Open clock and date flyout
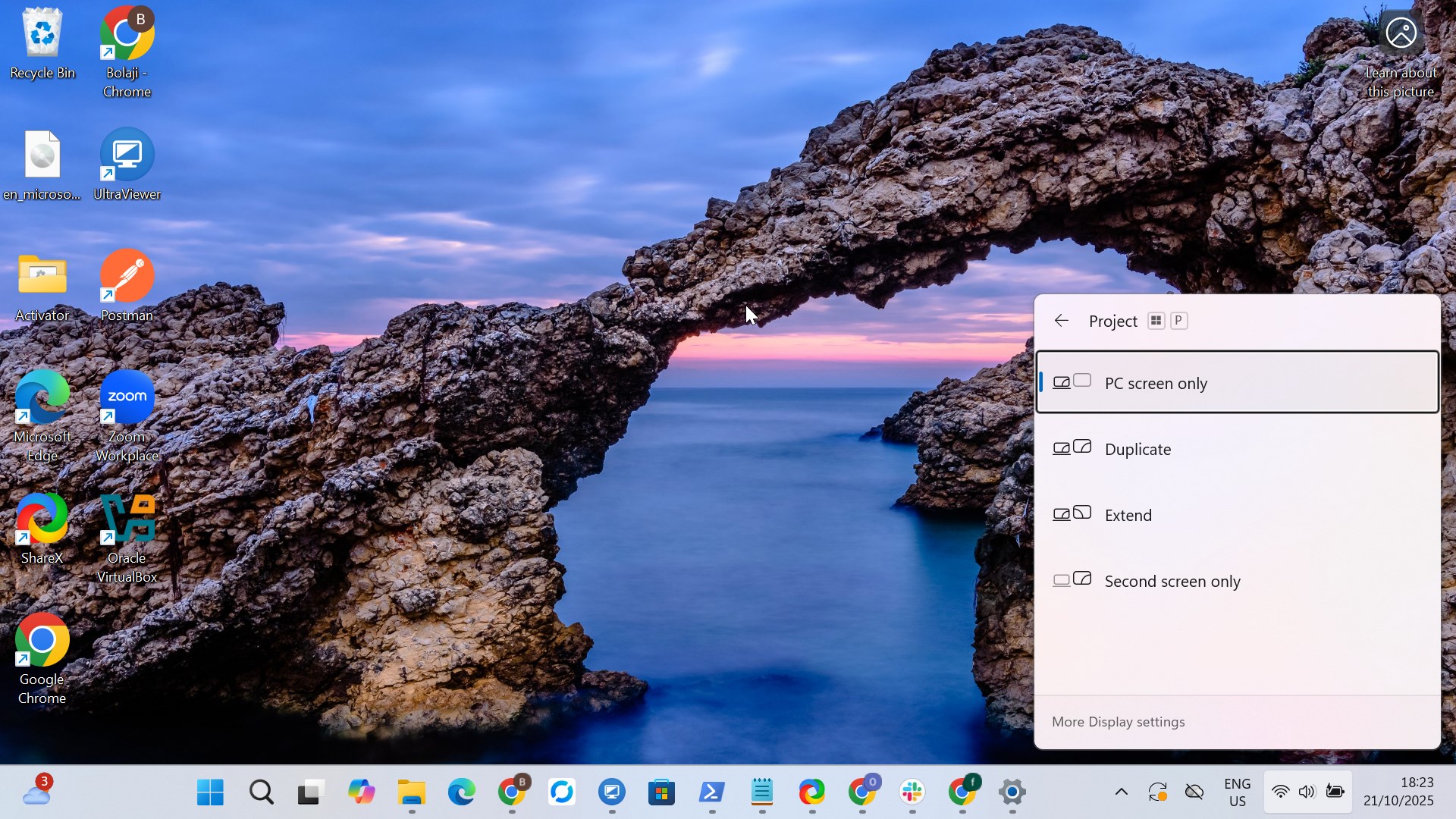The height and width of the screenshot is (819, 1456). pyautogui.click(x=1398, y=792)
